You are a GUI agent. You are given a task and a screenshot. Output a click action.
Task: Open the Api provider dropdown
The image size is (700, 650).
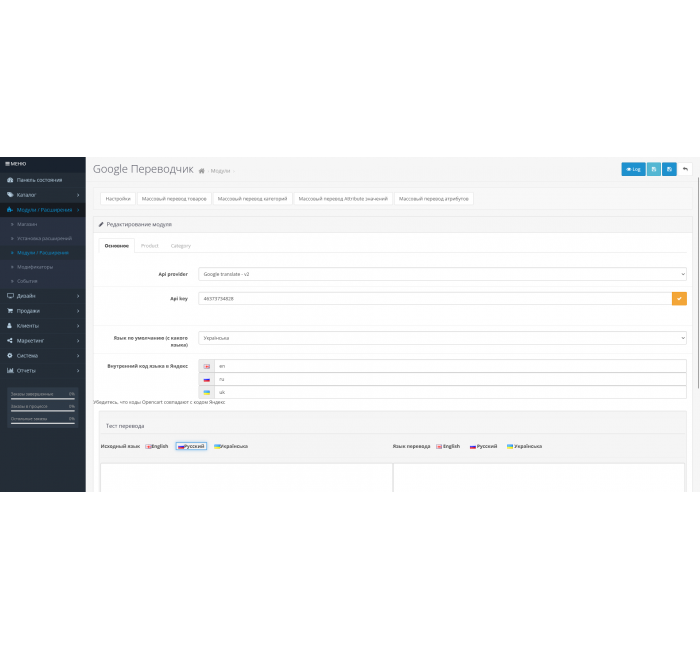pyautogui.click(x=442, y=274)
